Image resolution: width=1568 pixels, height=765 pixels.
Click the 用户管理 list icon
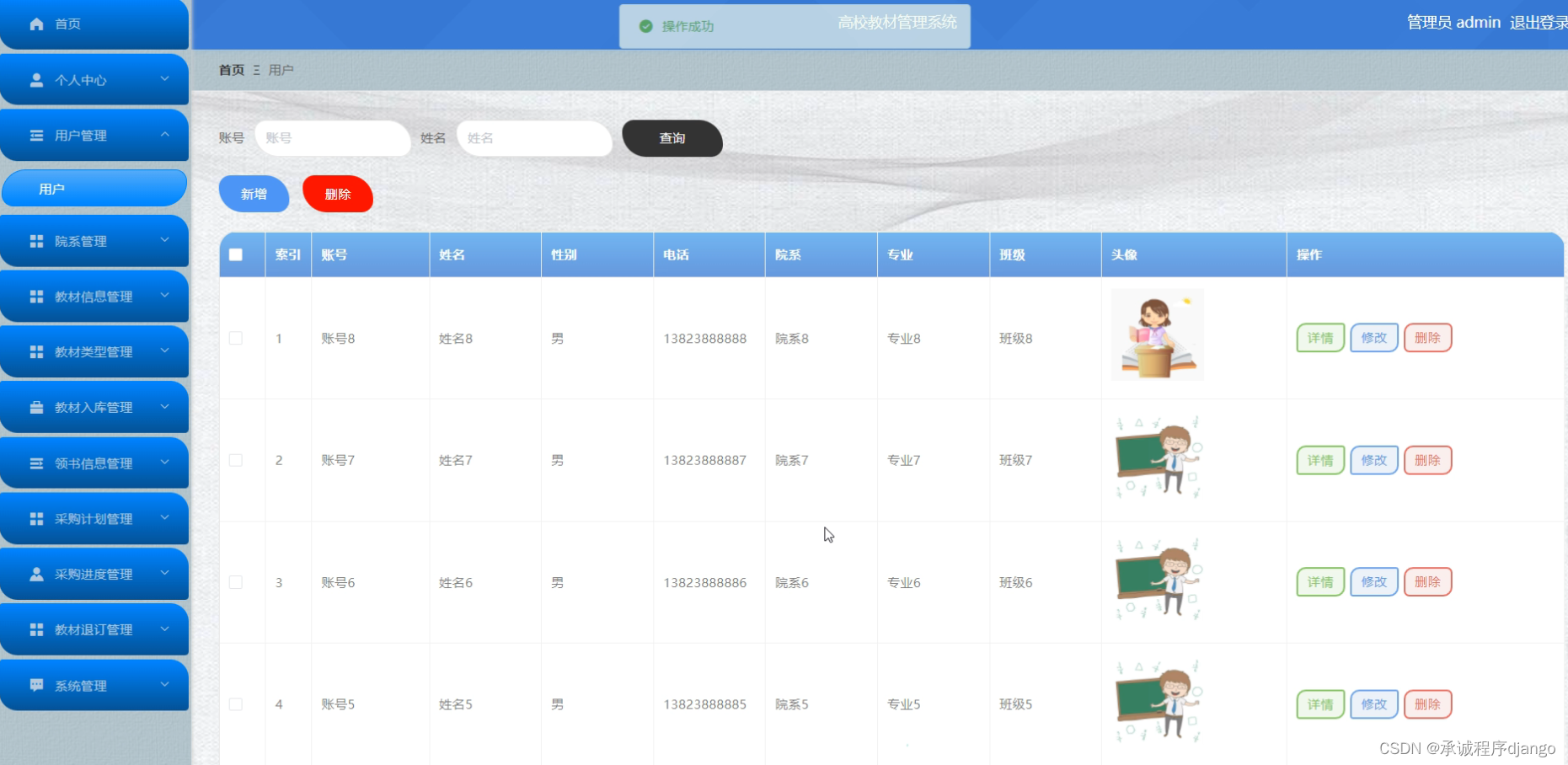coord(36,135)
